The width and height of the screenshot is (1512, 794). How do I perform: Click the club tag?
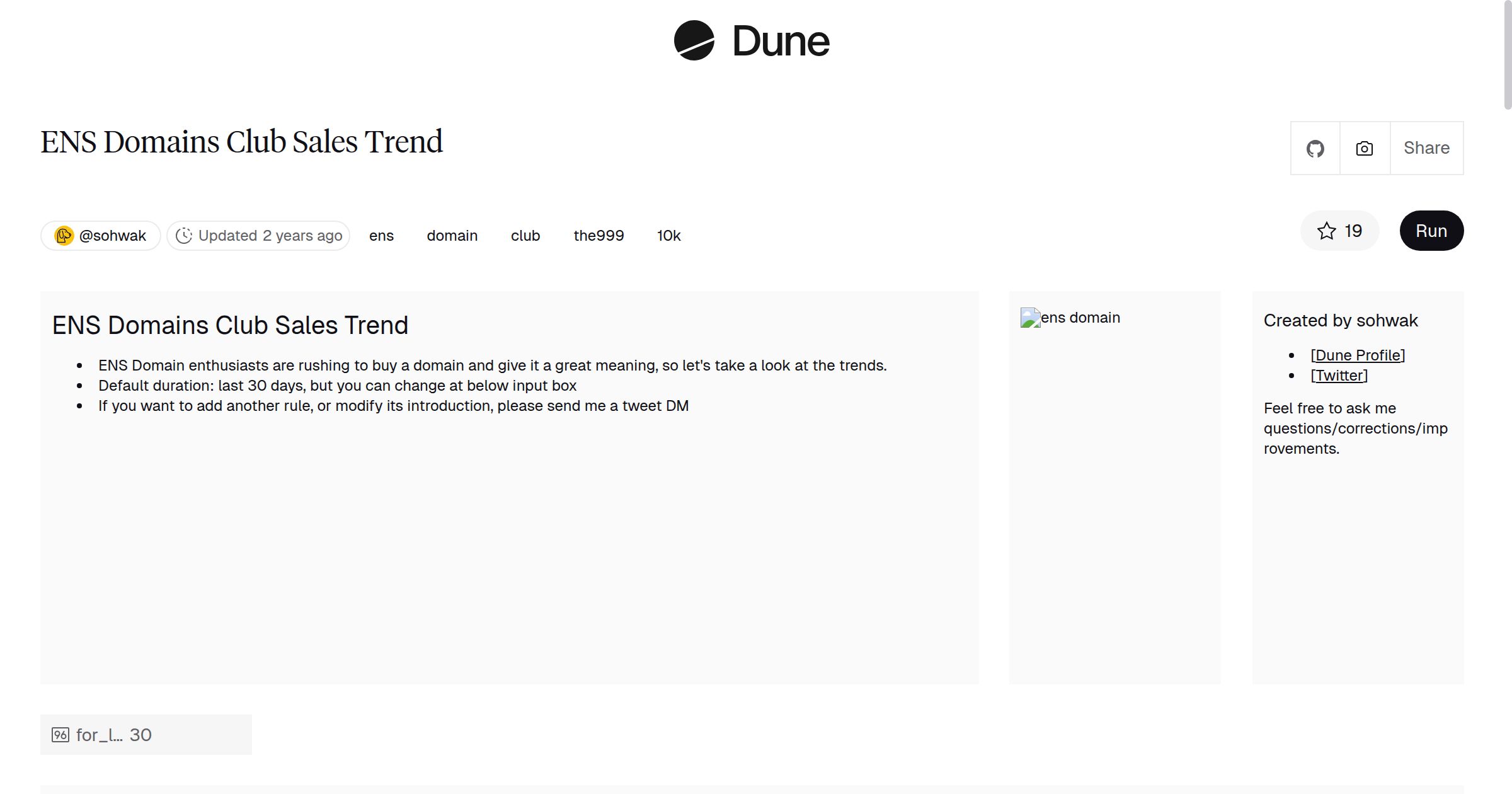coord(525,235)
